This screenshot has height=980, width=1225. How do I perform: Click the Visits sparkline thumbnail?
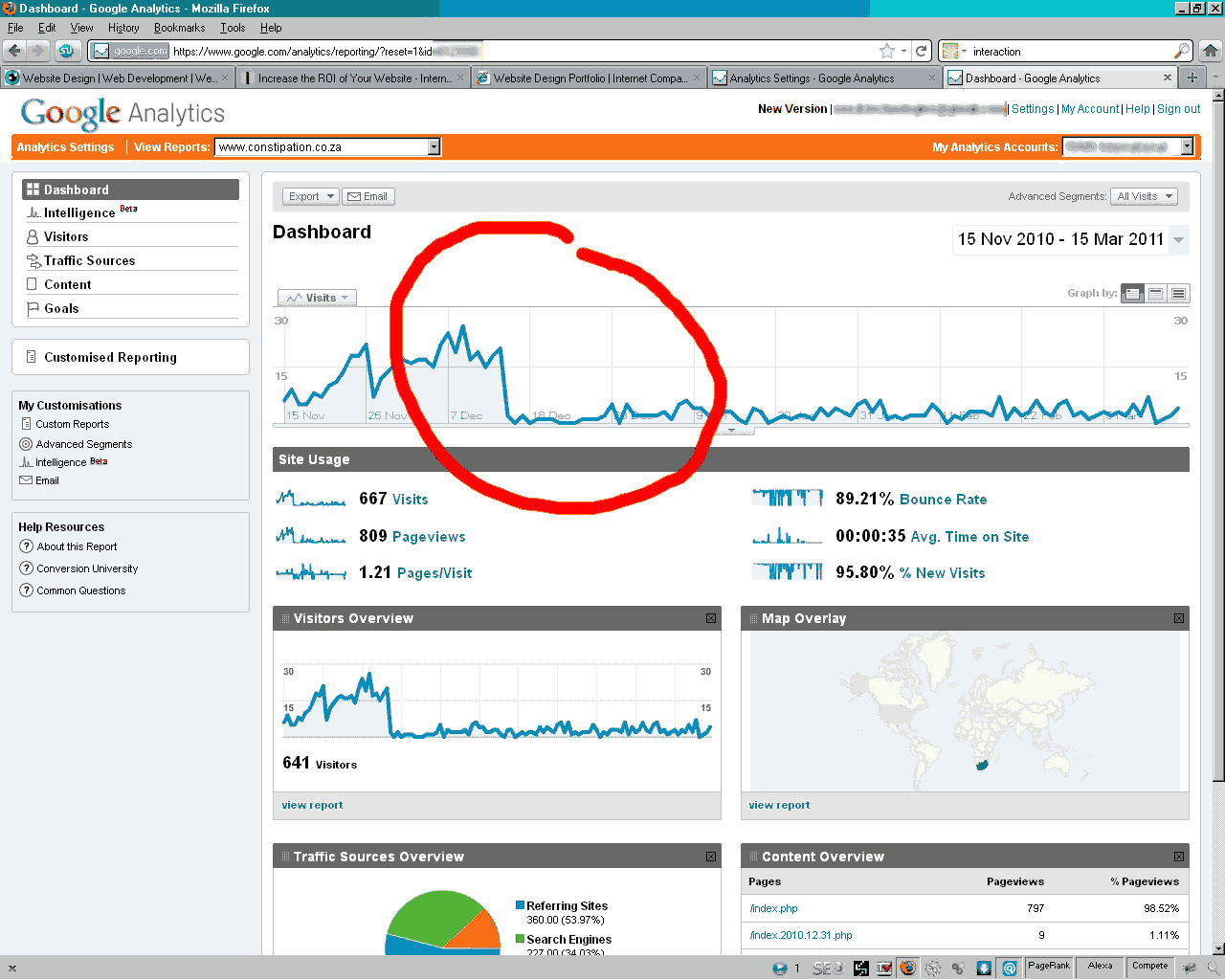311,499
